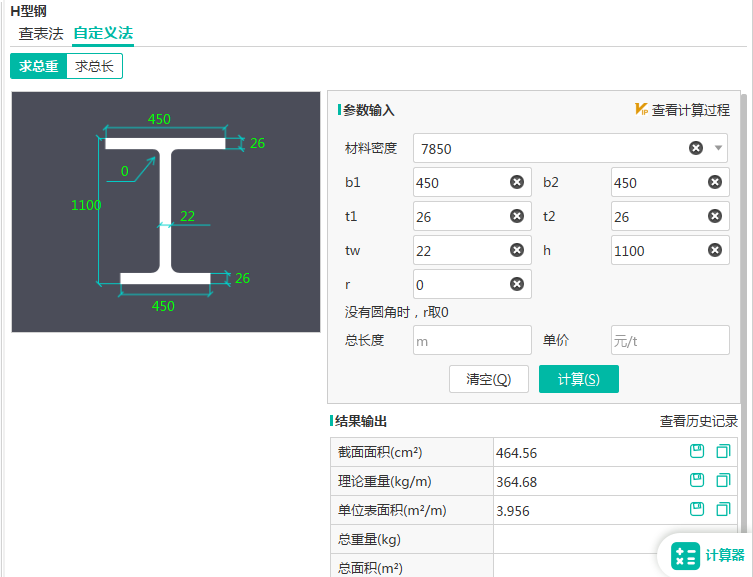Clear the t1 input value

(x=517, y=216)
